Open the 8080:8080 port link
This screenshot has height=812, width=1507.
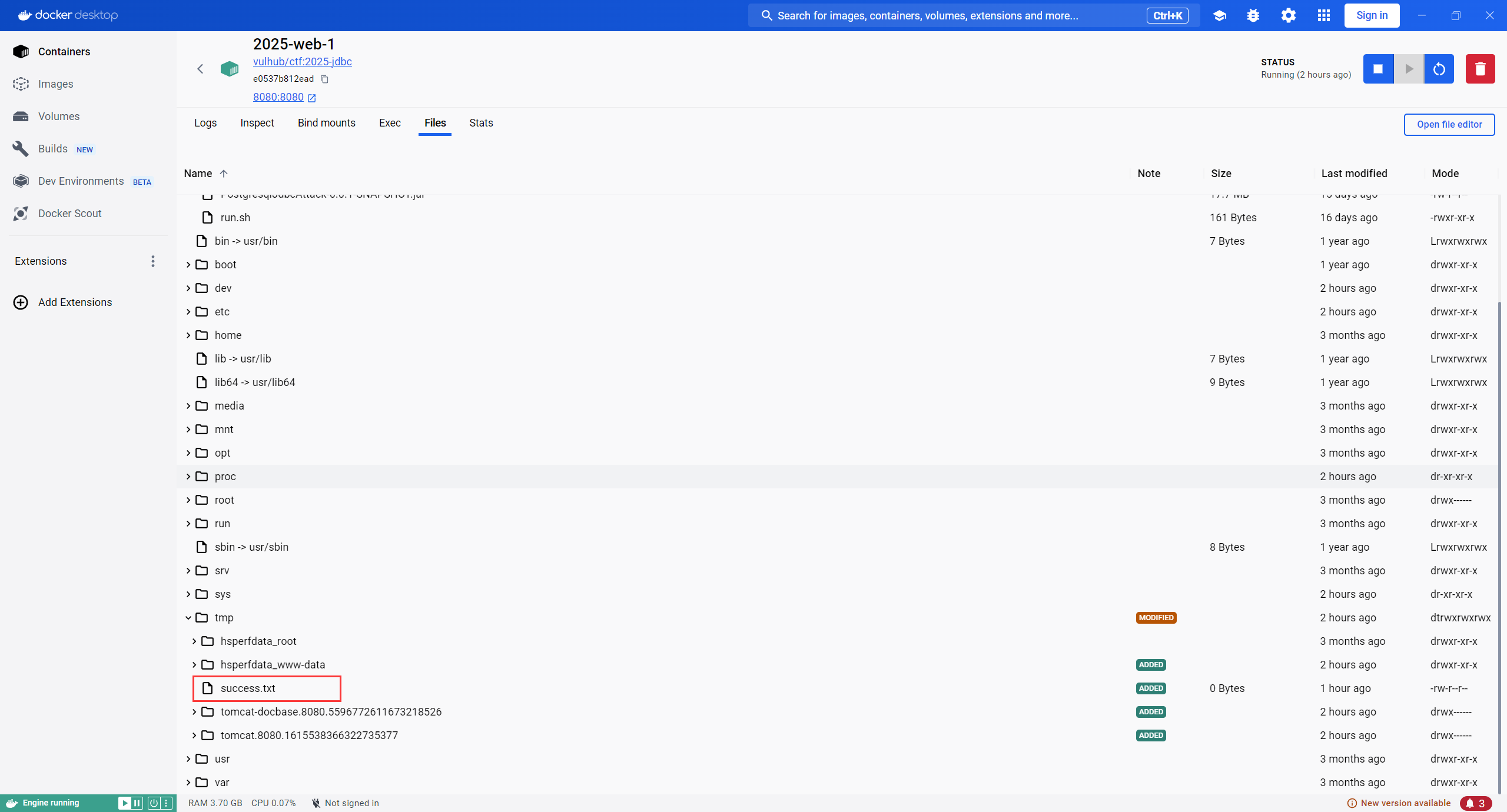click(x=278, y=98)
